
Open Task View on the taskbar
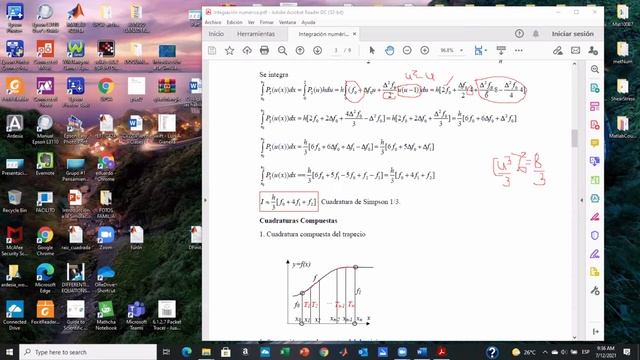166,352
